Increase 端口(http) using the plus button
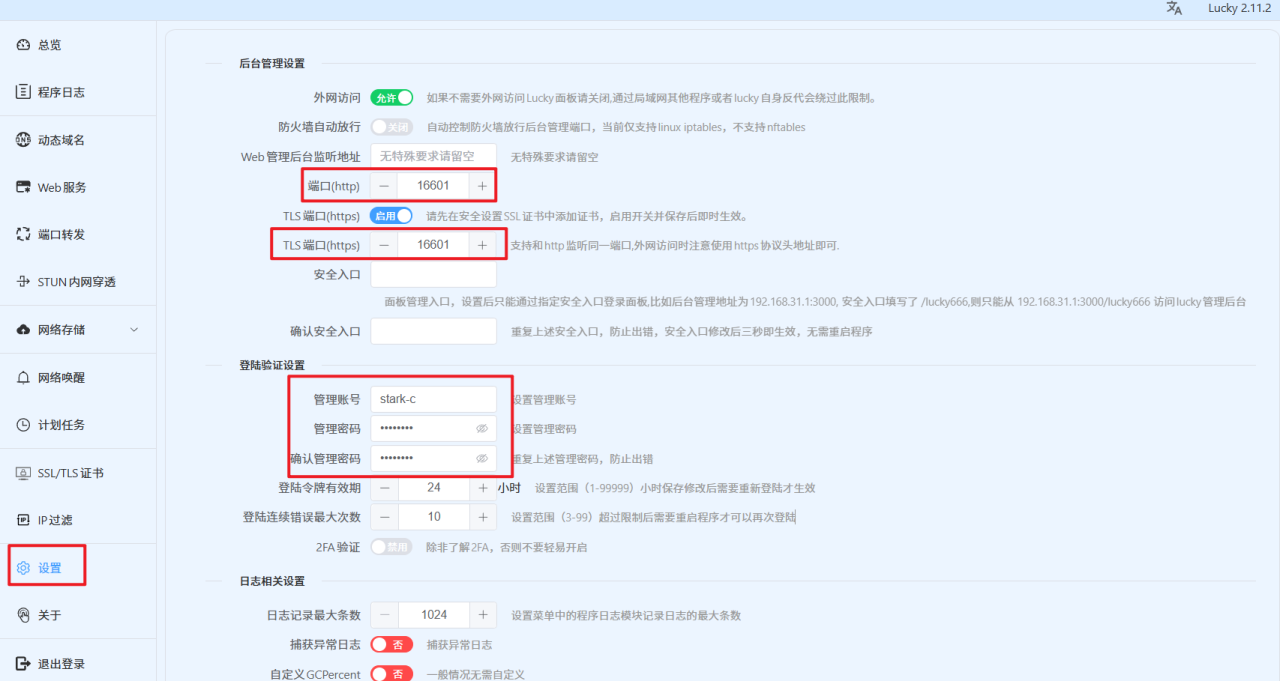The image size is (1280, 681). pyautogui.click(x=481, y=185)
